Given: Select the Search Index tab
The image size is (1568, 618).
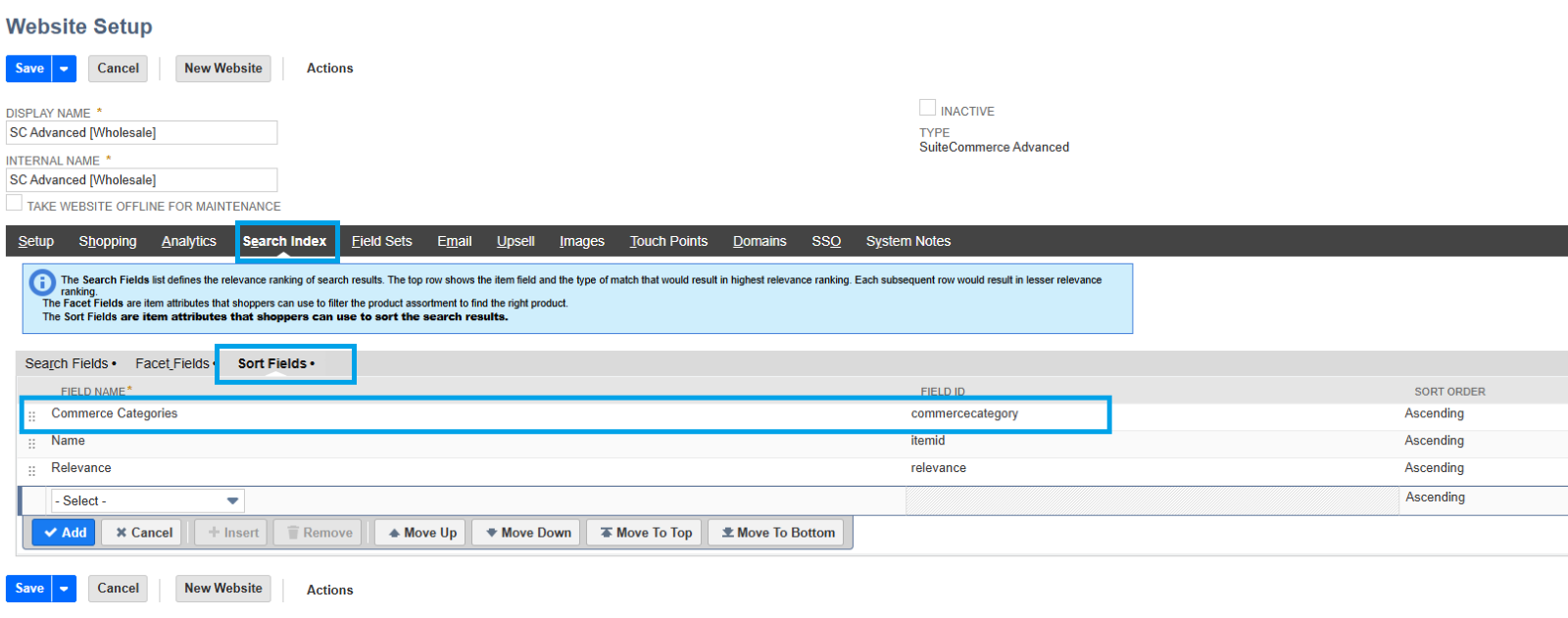Looking at the screenshot, I should (x=284, y=241).
